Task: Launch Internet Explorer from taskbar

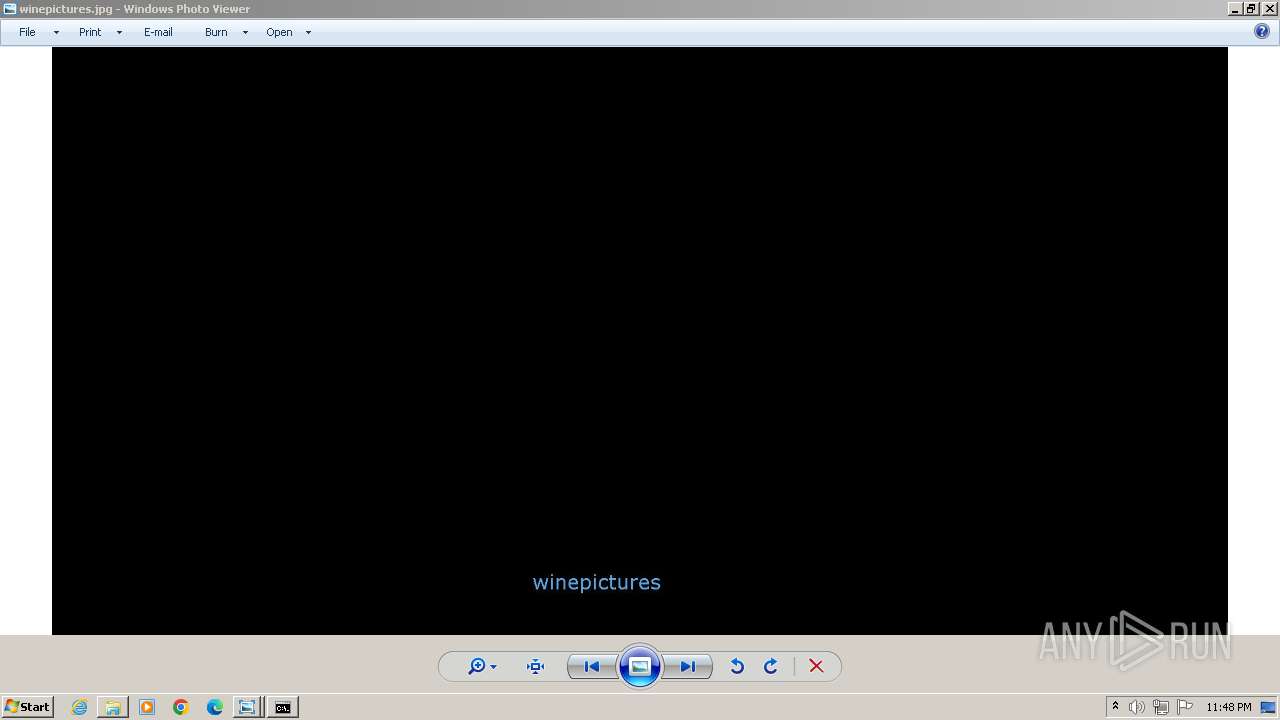Action: pos(79,707)
